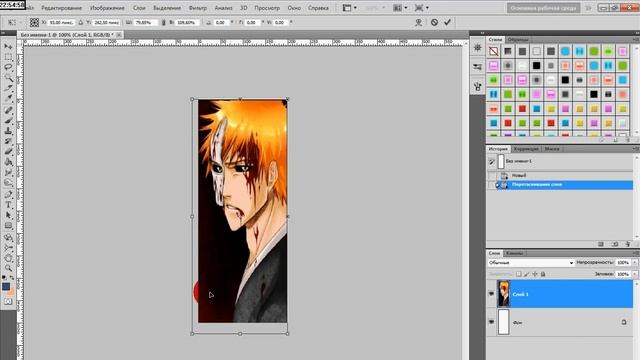Select the Healing Brush tool
This screenshot has height=360, width=640.
click(8, 110)
